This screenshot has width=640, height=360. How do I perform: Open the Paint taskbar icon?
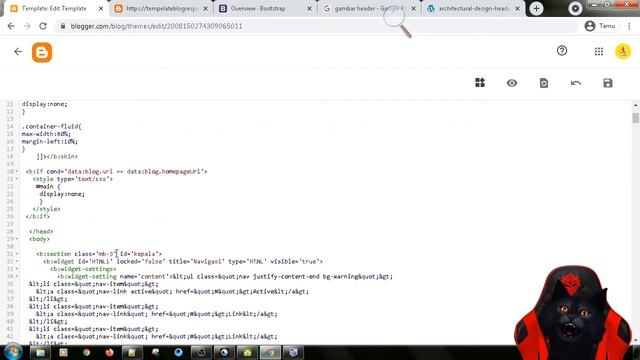point(156,352)
